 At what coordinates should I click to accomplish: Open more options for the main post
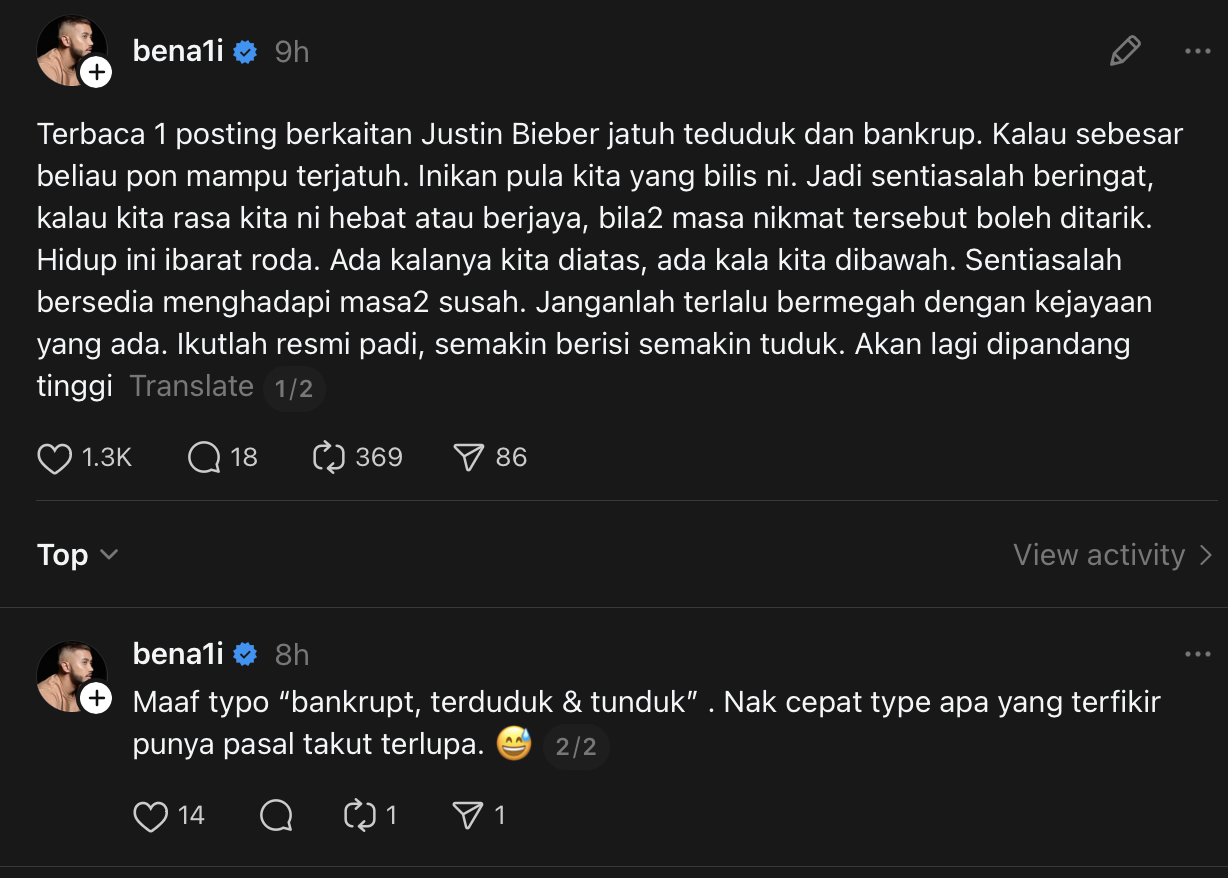pyautogui.click(x=1197, y=51)
